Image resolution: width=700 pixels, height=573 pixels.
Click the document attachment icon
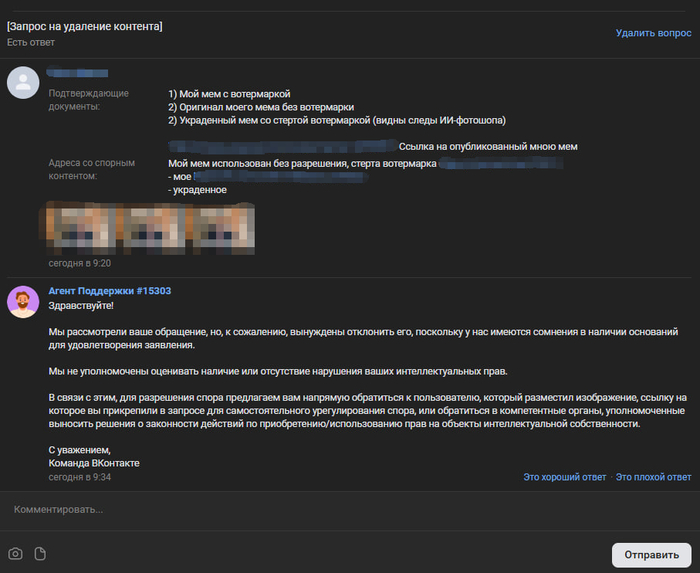tap(41, 553)
